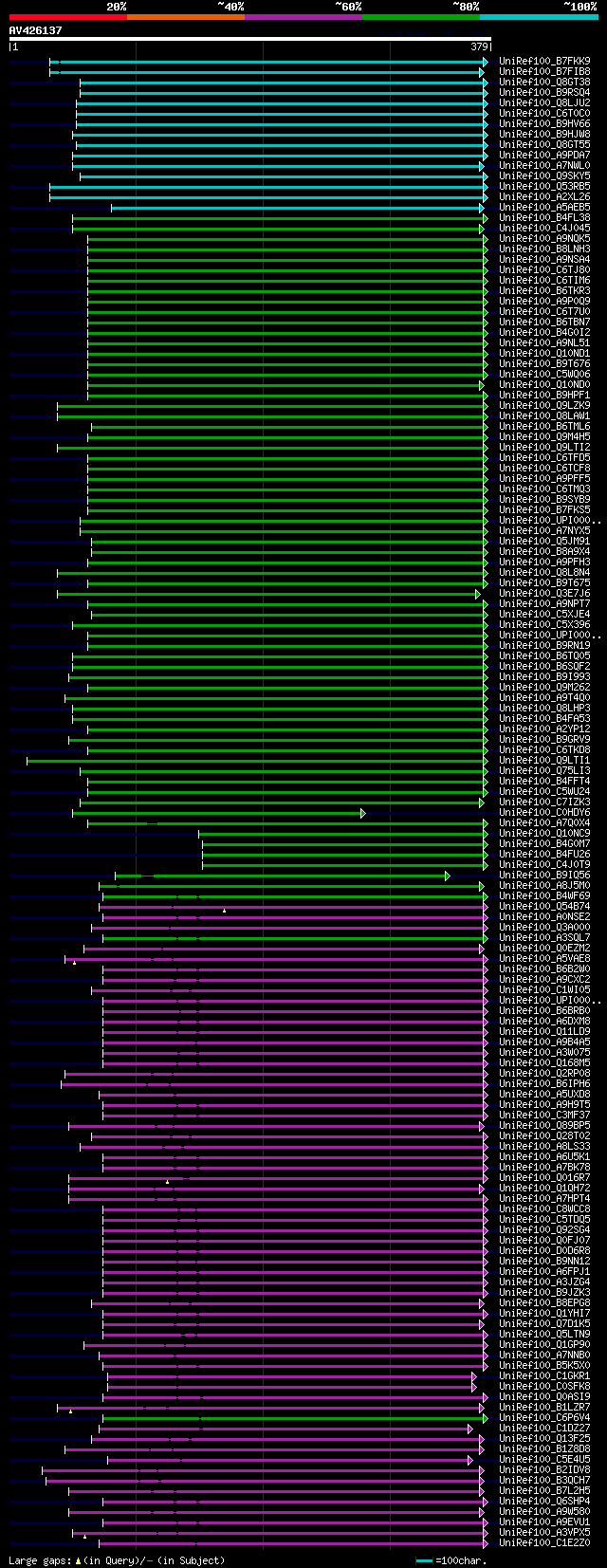The width and height of the screenshot is (607, 1568).
Task: Select the UniRef100_Q016R7 label
Action: pos(544,1178)
